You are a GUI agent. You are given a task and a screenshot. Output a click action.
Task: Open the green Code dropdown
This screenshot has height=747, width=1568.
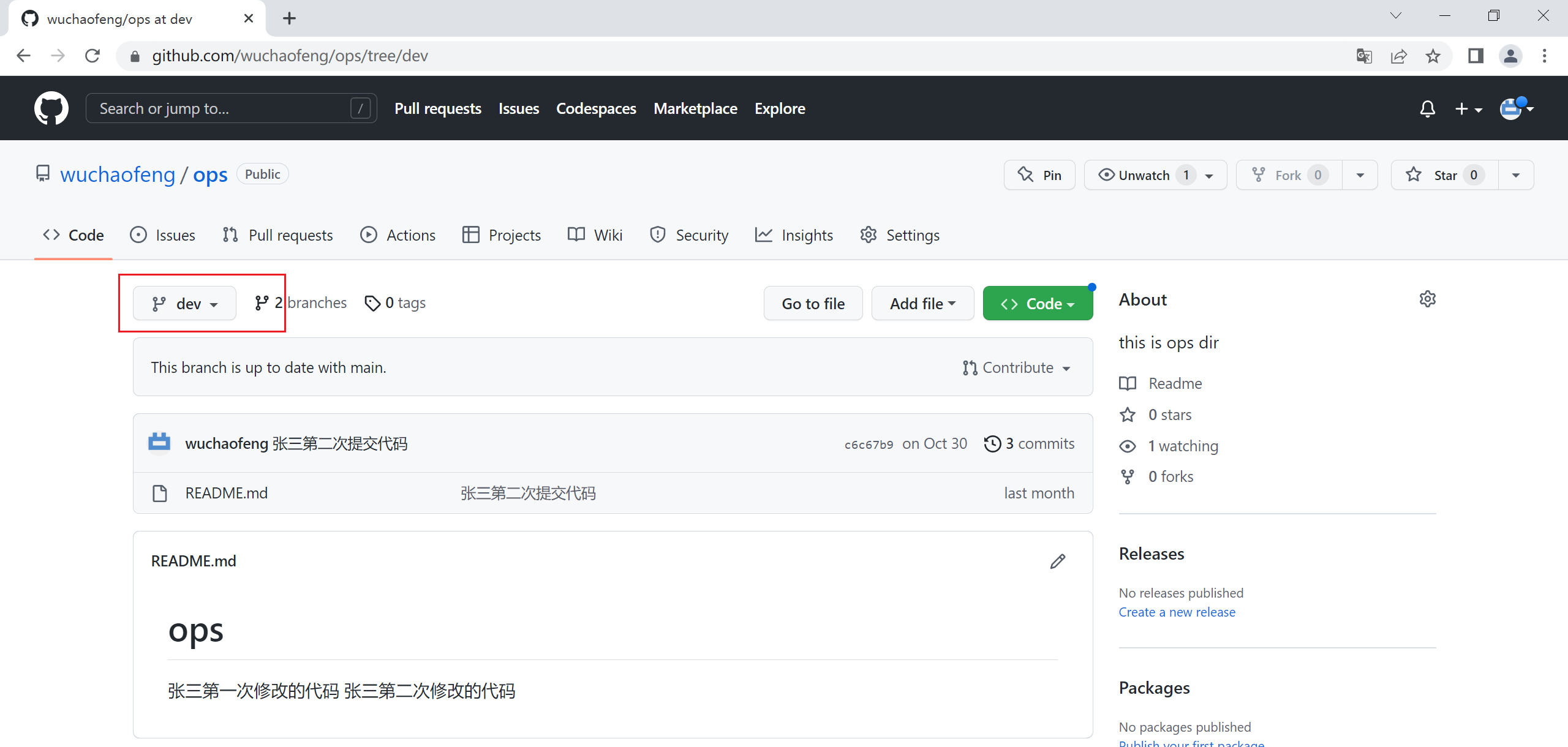coord(1038,304)
